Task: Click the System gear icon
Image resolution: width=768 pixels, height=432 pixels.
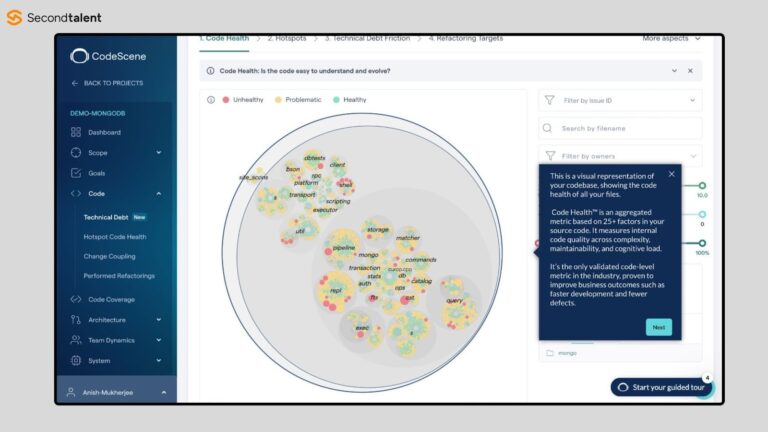Action: [x=75, y=360]
